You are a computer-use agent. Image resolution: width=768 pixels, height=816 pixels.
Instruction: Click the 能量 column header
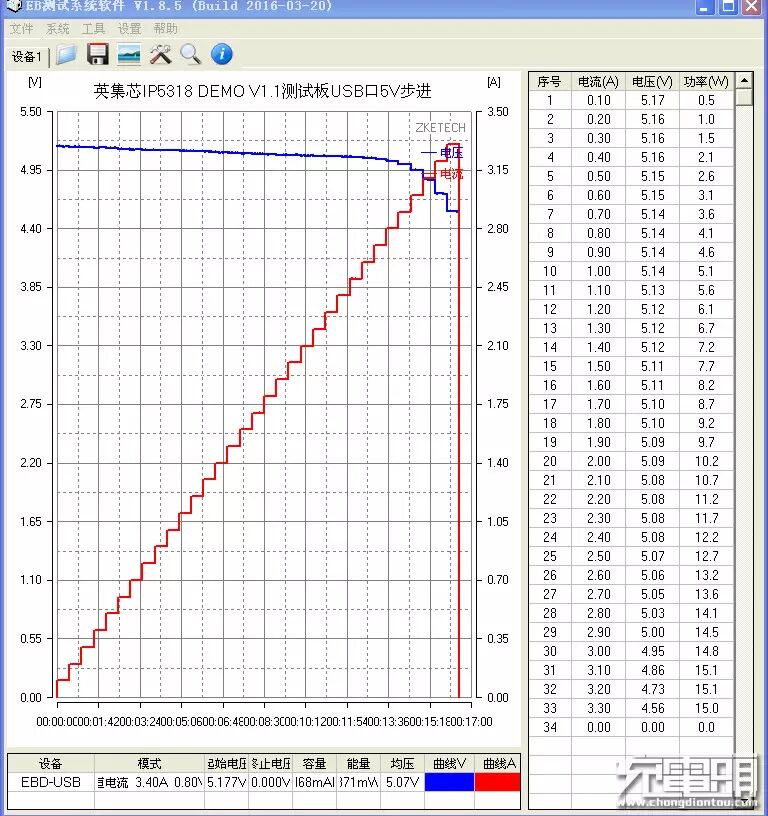click(358, 763)
